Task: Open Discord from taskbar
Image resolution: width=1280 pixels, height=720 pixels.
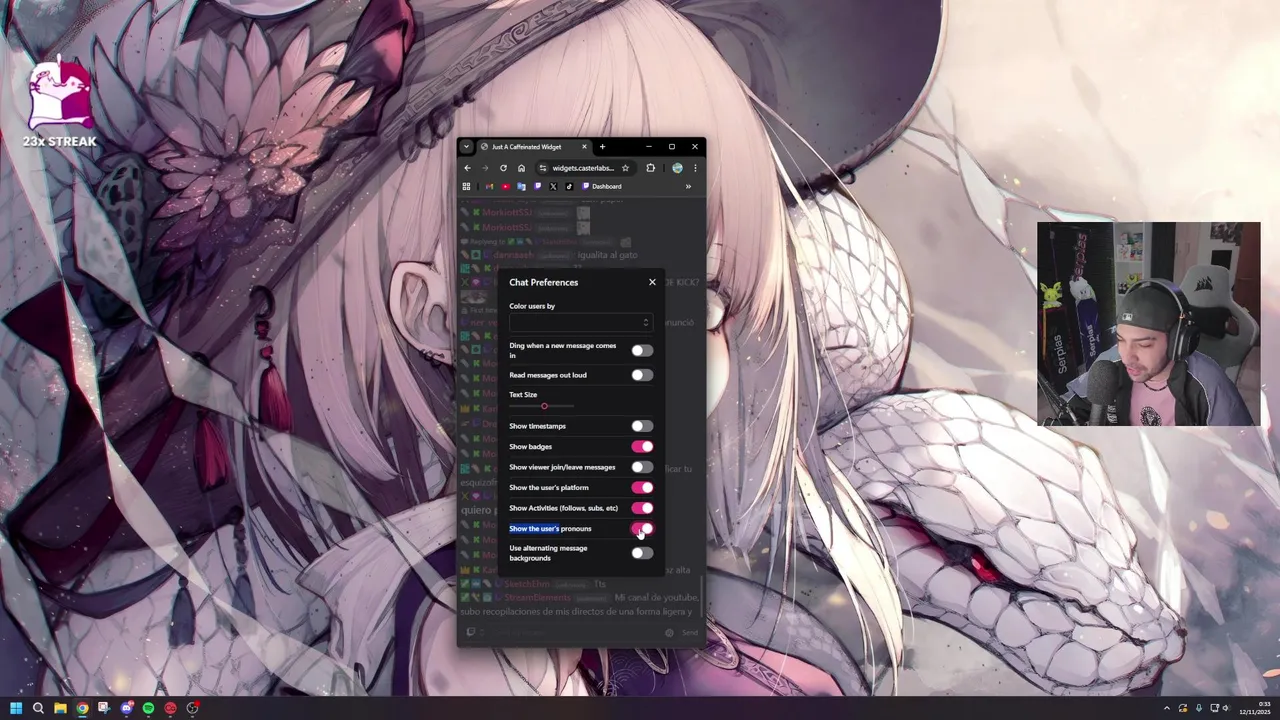Action: point(126,708)
